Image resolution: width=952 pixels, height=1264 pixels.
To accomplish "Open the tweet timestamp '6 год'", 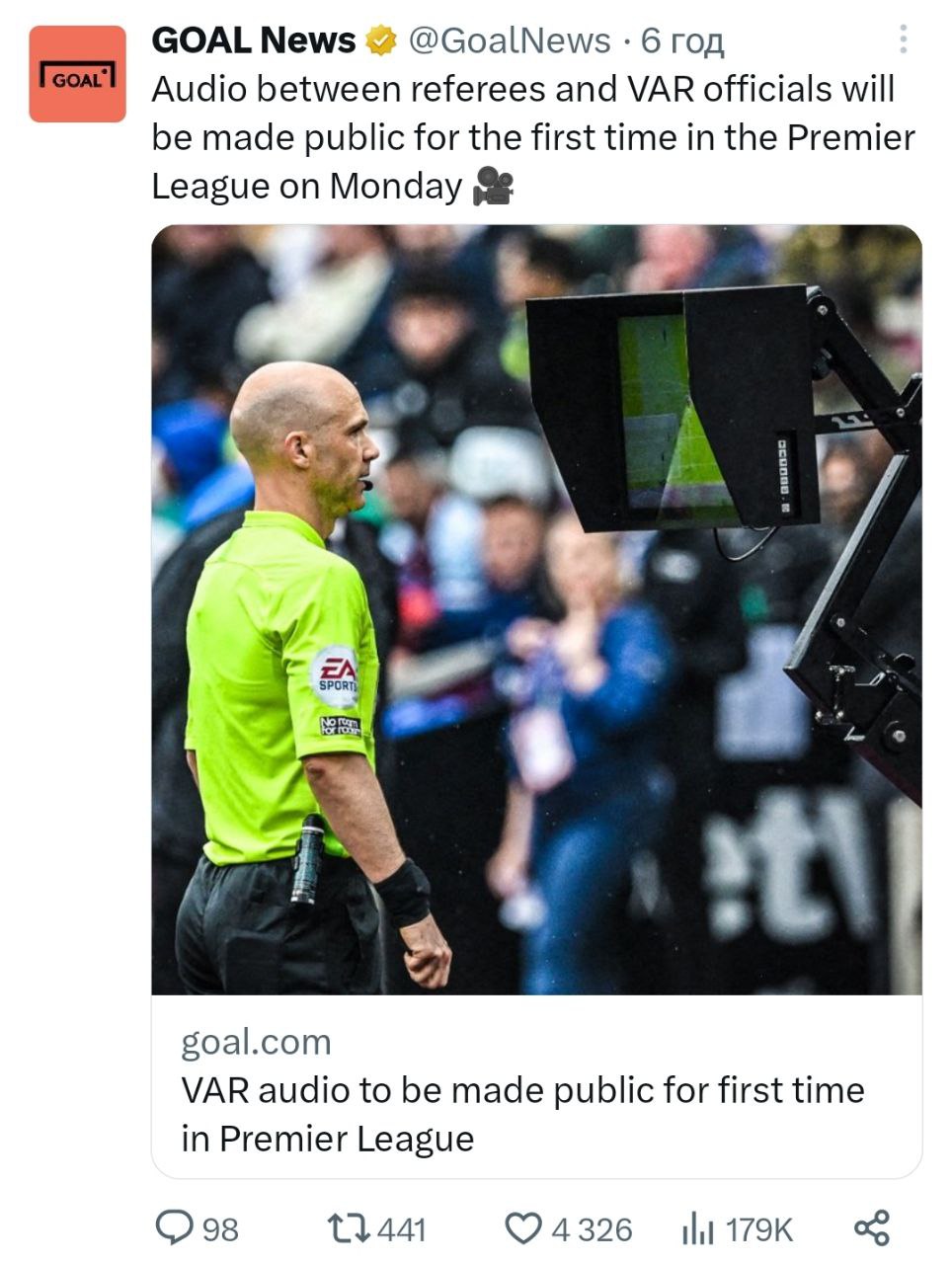I will pyautogui.click(x=682, y=41).
